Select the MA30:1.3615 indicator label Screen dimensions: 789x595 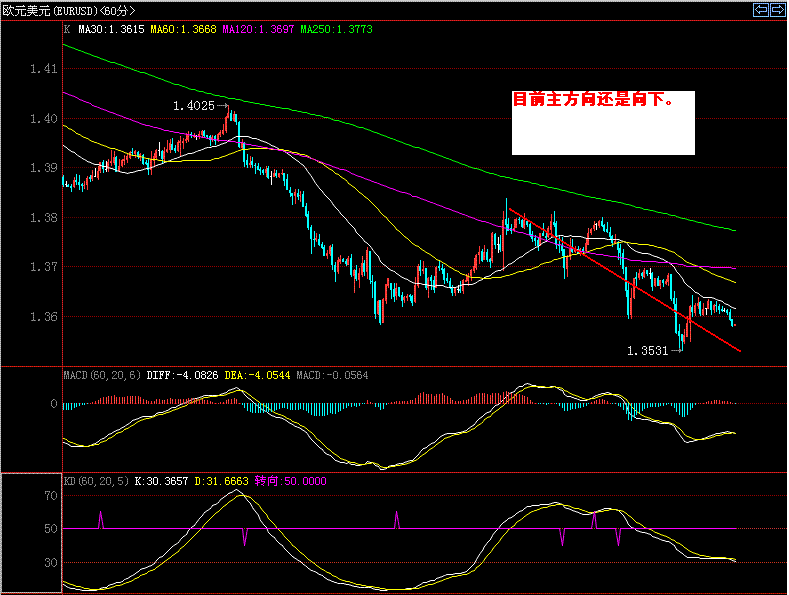tap(111, 29)
